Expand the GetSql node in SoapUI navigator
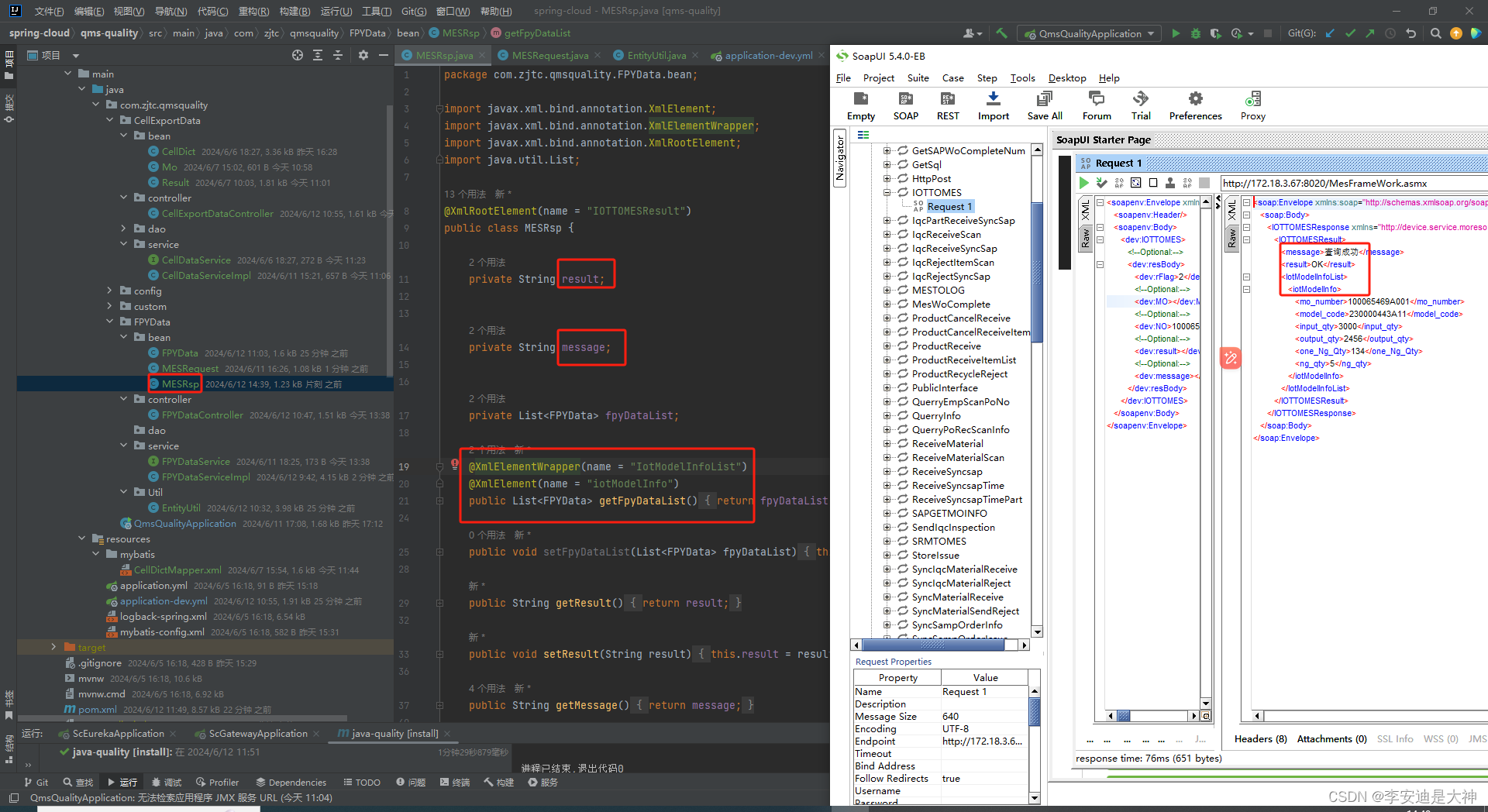 (x=887, y=164)
